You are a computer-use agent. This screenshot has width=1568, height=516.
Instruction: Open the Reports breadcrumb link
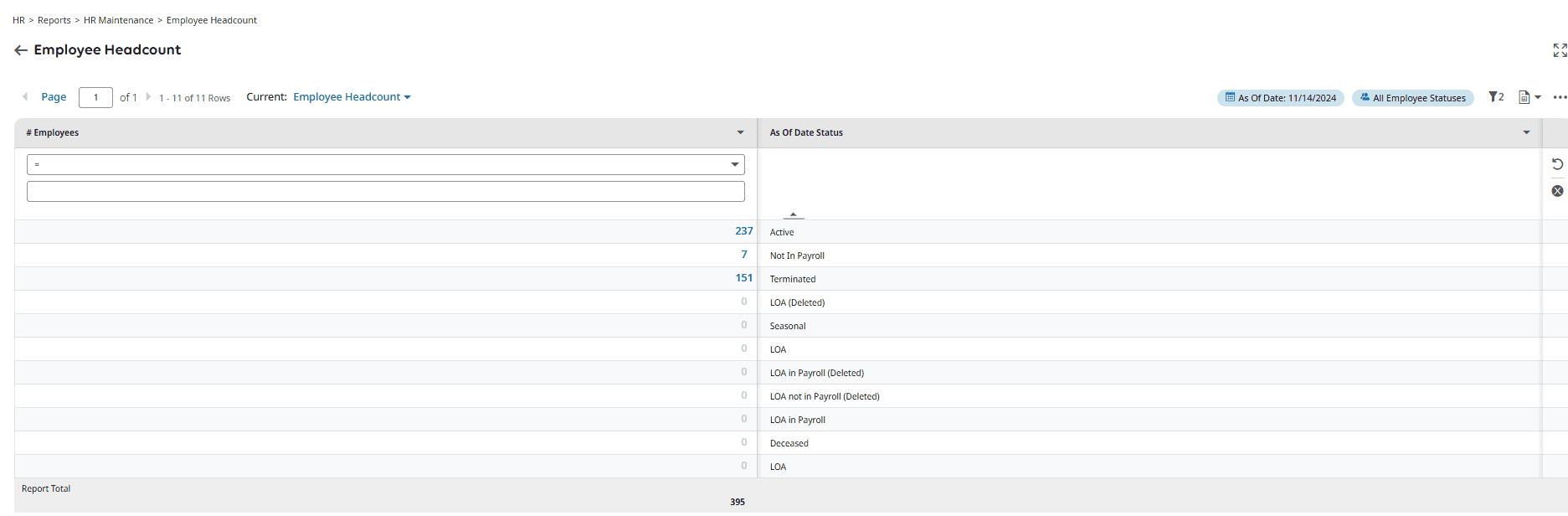tap(54, 20)
